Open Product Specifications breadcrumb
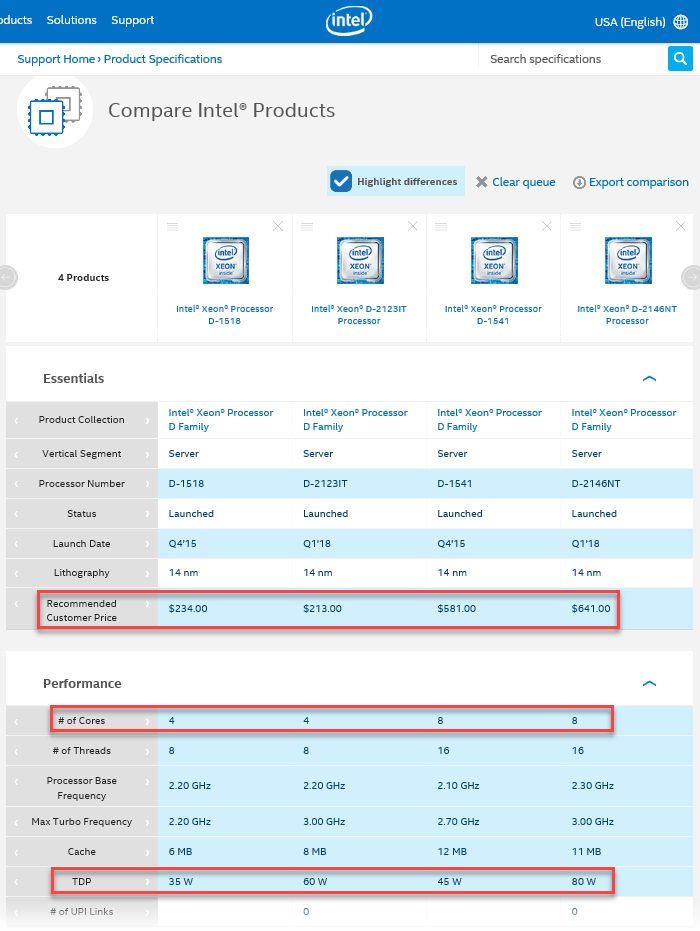Image resolution: width=700 pixels, height=931 pixels. [x=163, y=59]
